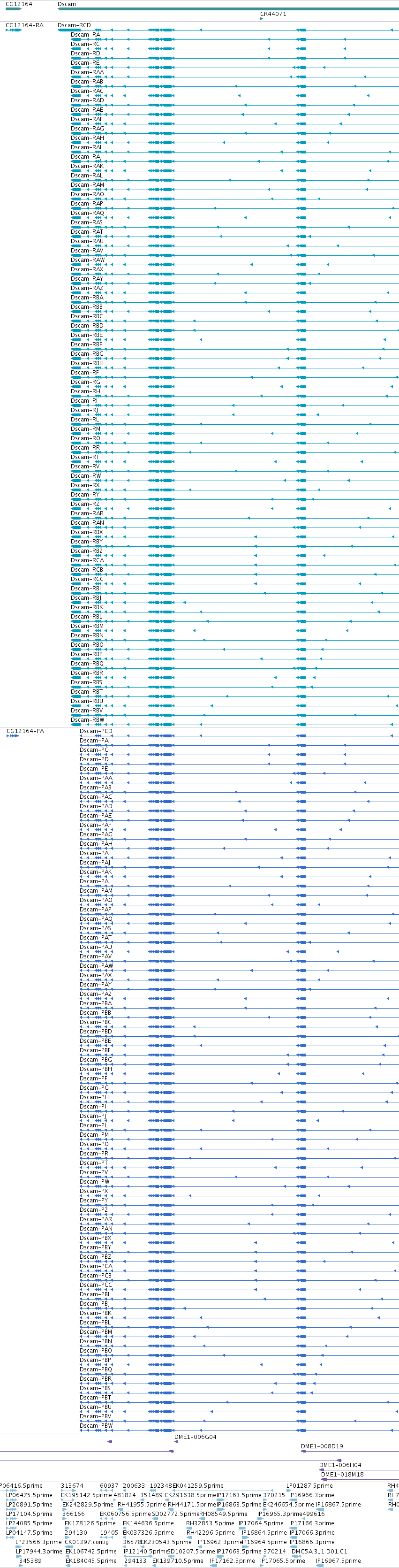The image size is (399, 1568).
Task: Select the Dscam-RBW transcript
Action: [x=88, y=720]
